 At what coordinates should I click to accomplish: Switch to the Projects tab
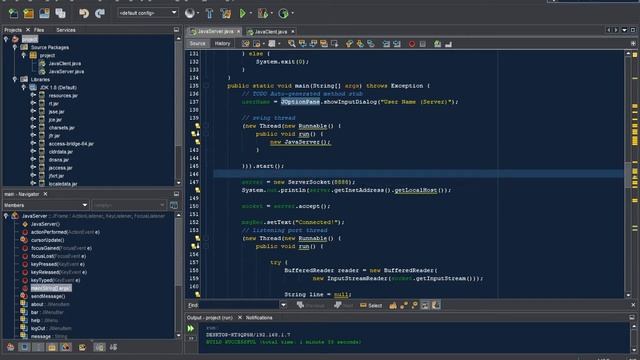13,30
